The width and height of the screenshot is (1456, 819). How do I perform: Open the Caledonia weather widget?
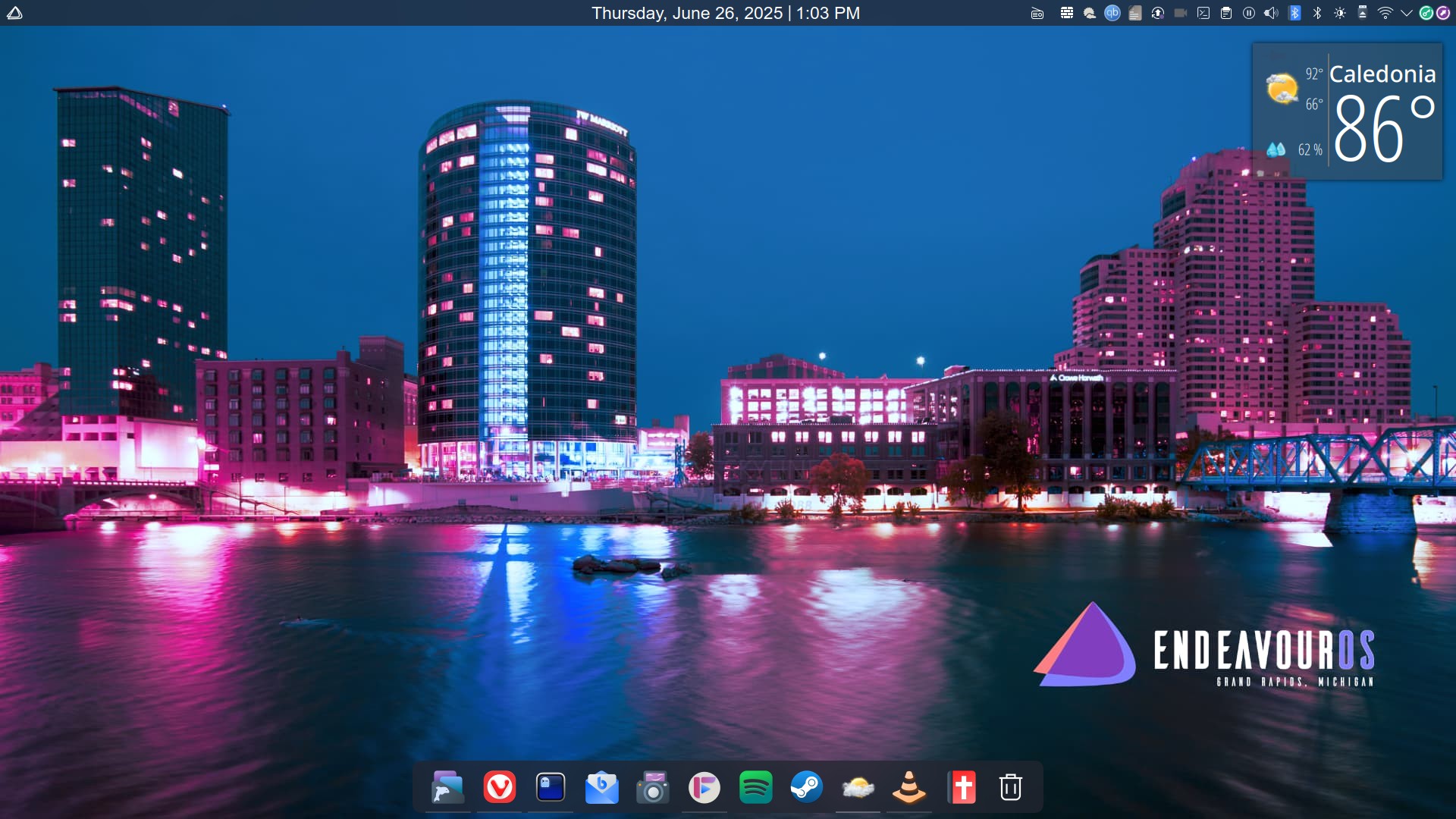pyautogui.click(x=1348, y=111)
